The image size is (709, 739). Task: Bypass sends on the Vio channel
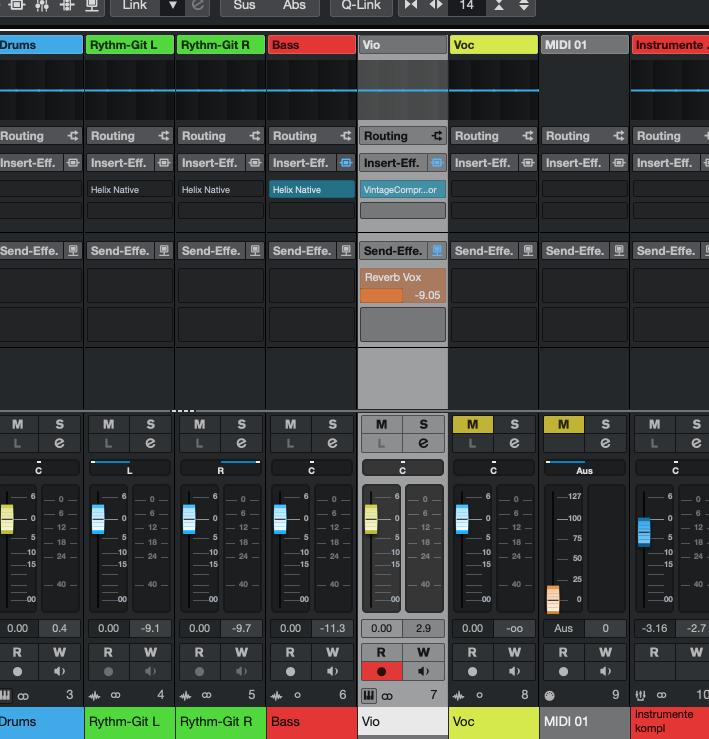pos(437,251)
